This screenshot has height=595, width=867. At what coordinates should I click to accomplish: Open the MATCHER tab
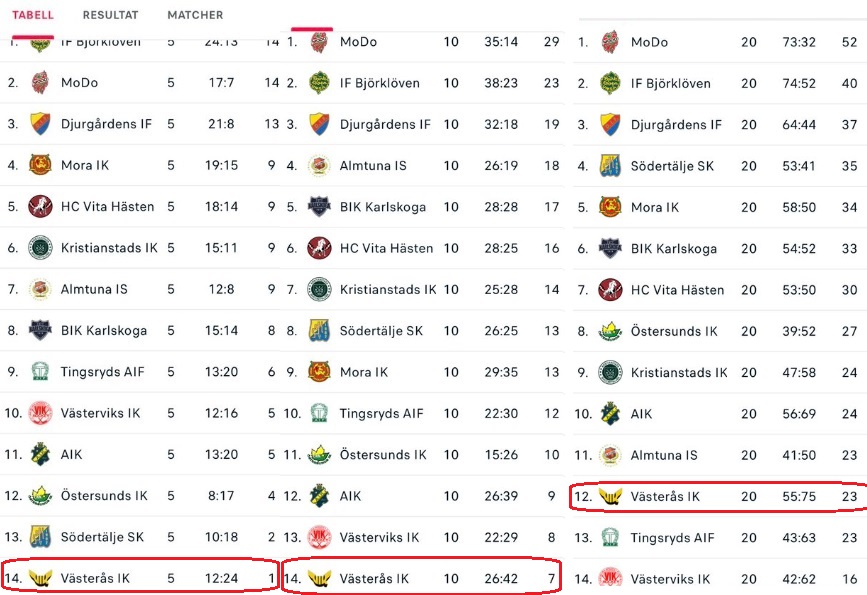click(195, 15)
